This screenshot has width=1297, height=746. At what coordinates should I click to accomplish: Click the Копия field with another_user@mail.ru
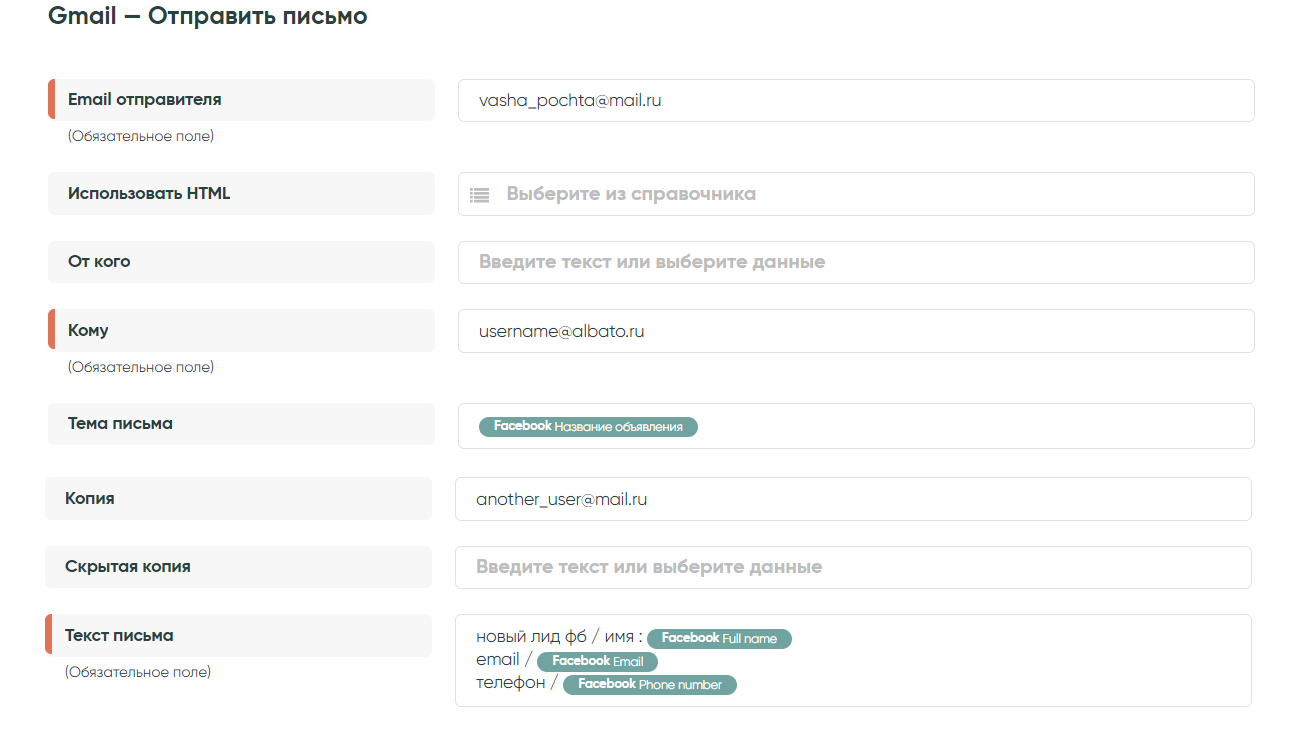pyautogui.click(x=852, y=499)
